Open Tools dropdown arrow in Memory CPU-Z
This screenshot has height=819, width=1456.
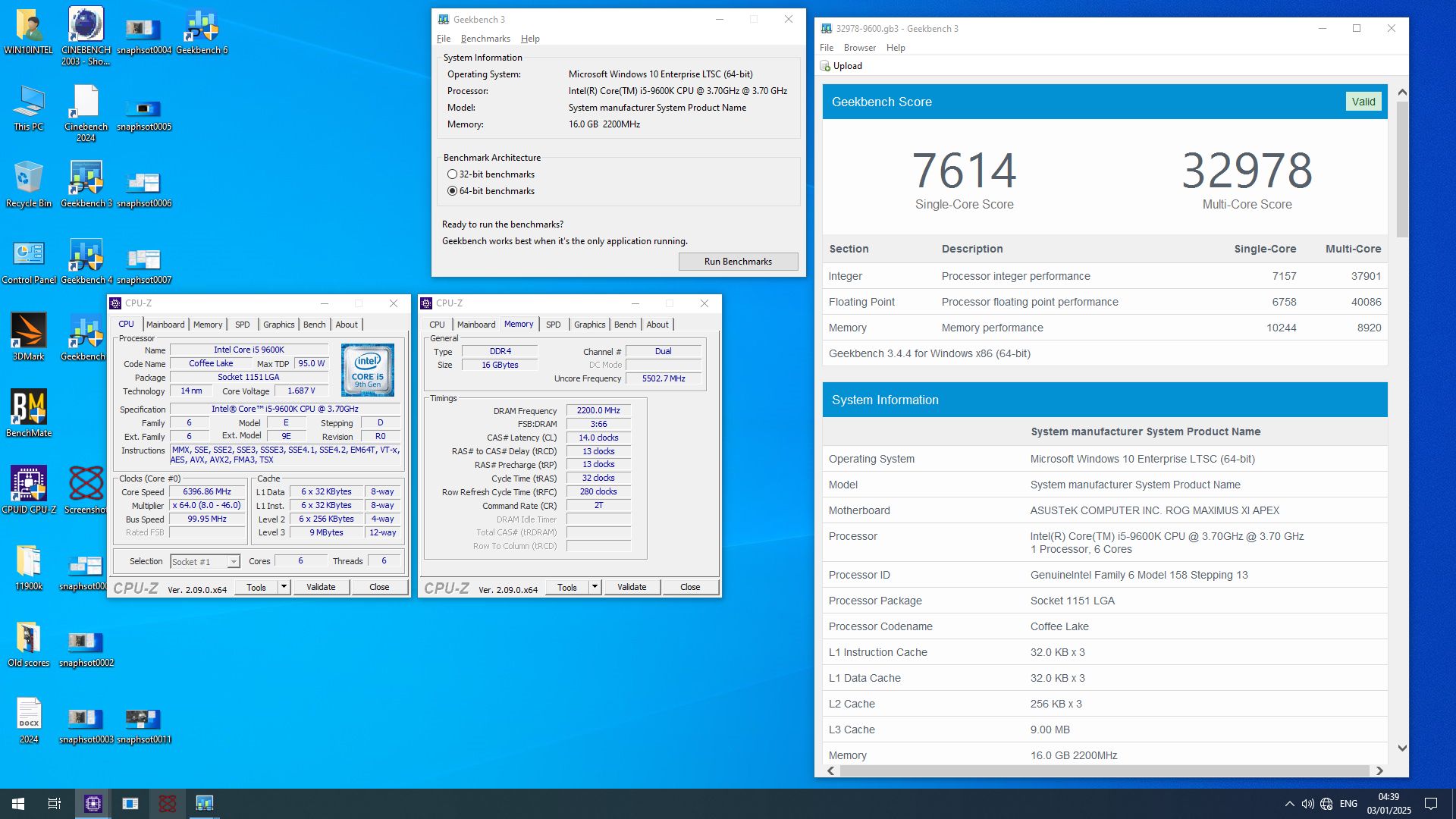point(595,587)
